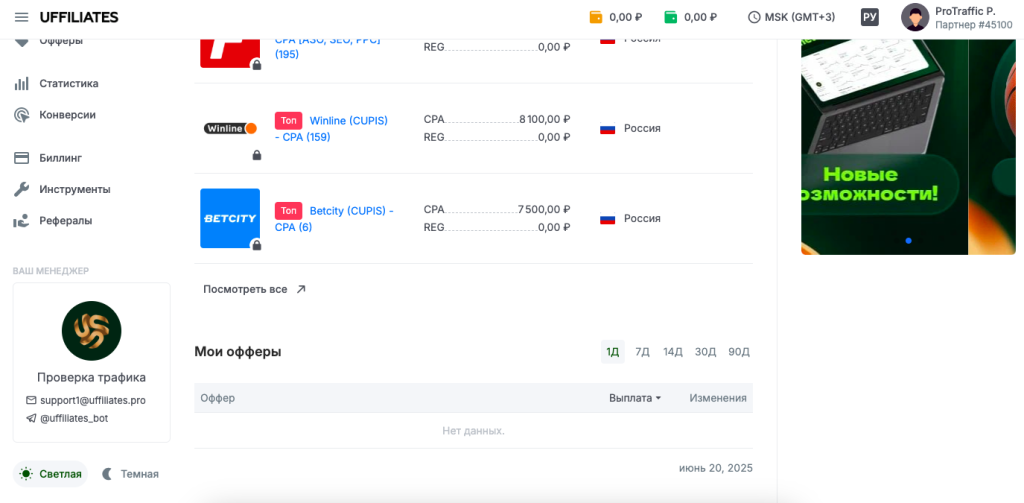Viewport: 1024px width, 503px height.
Task: Open the hamburger navigation menu
Action: pos(22,18)
